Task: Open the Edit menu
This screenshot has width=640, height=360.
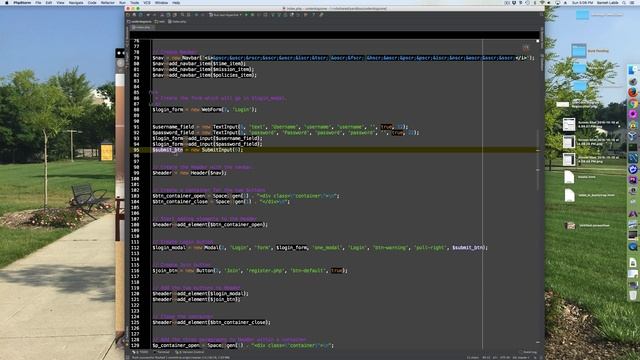Action: 49,2
